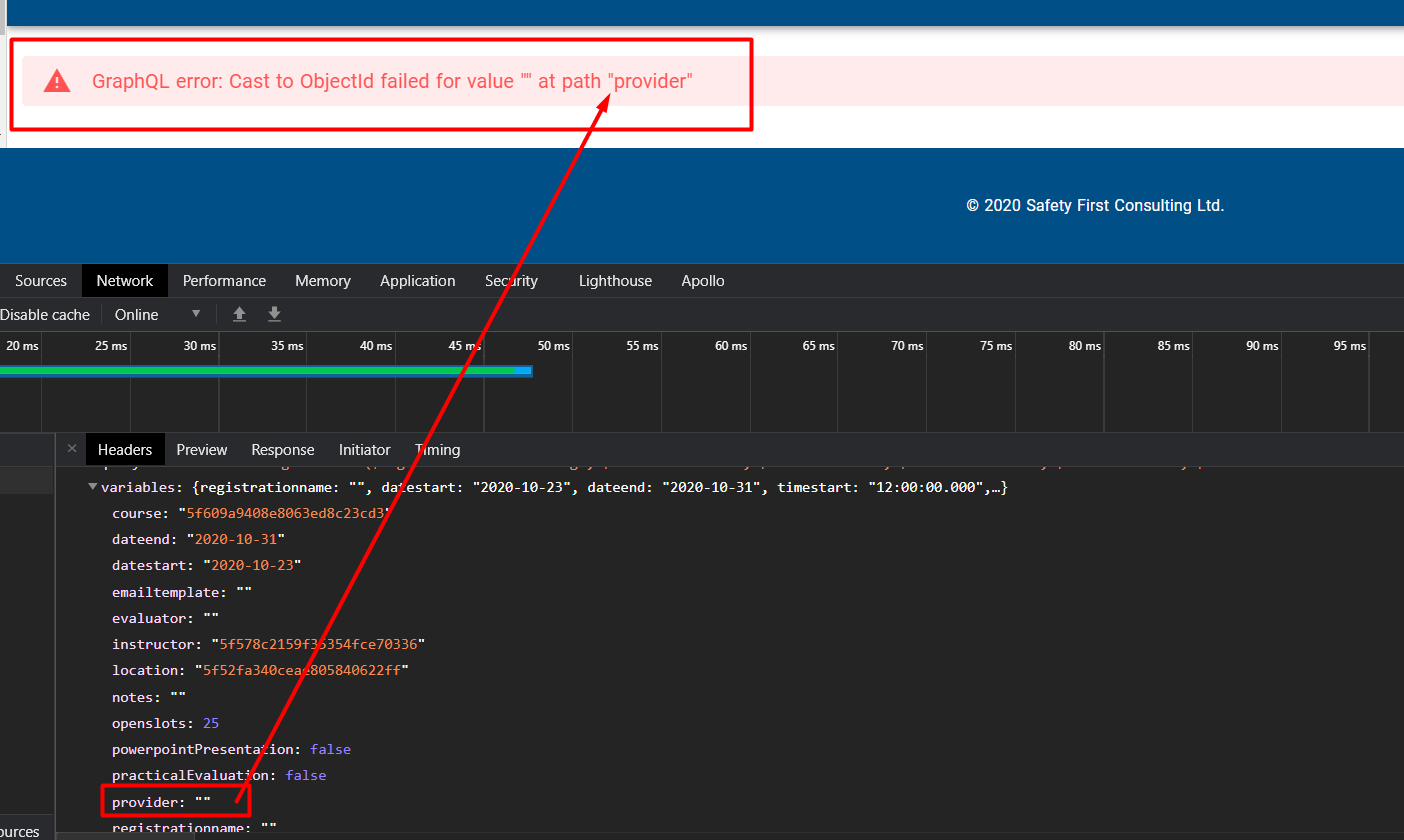Image resolution: width=1404 pixels, height=840 pixels.
Task: Select the datestart variable row
Action: point(207,565)
